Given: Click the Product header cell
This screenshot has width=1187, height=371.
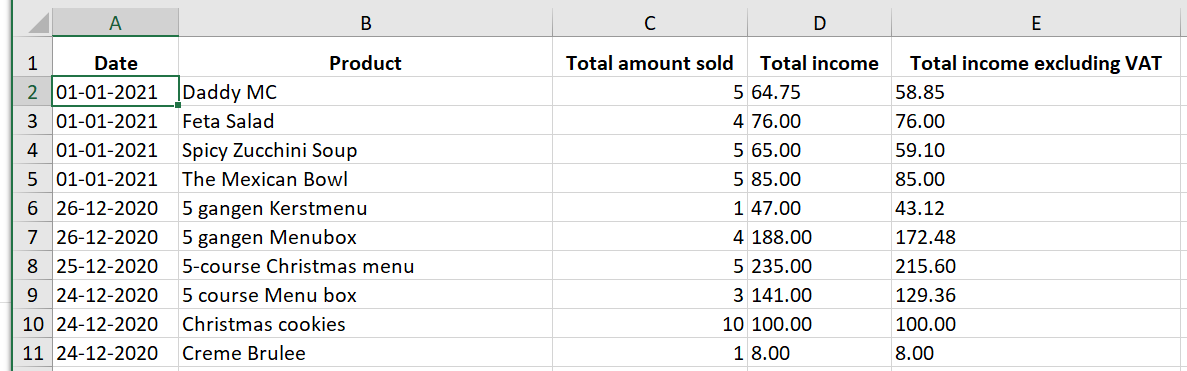Looking at the screenshot, I should coord(366,63).
